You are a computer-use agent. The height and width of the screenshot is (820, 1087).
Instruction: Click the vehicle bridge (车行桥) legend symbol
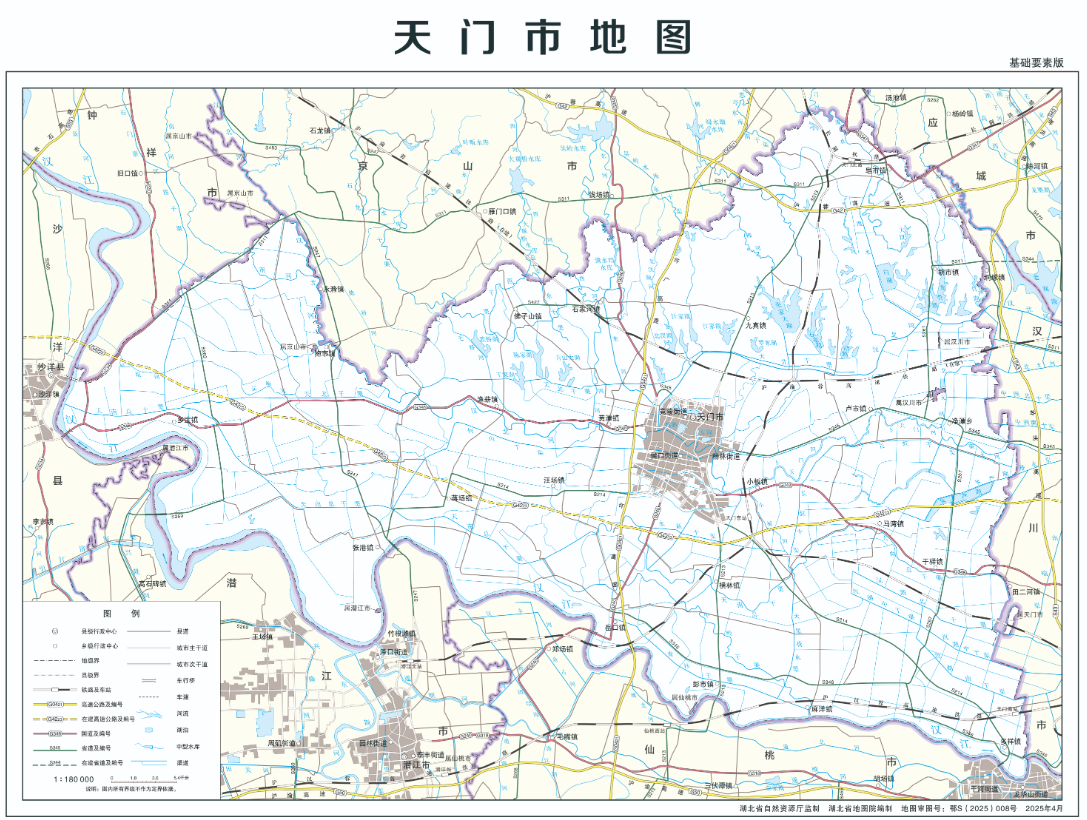[x=149, y=681]
